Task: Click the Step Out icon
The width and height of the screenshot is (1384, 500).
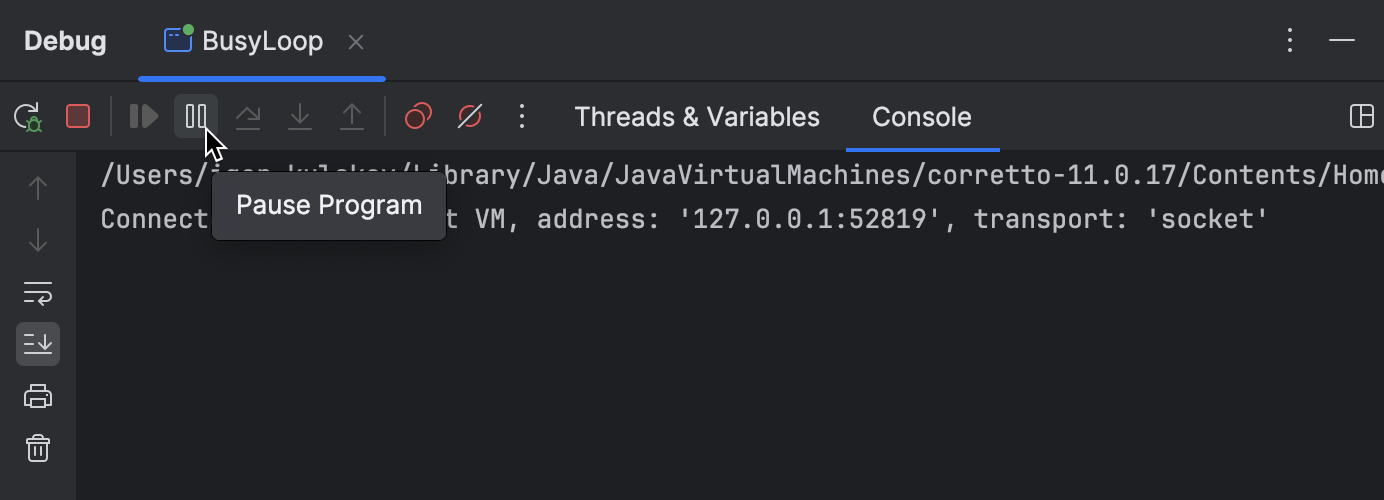Action: (x=352, y=117)
